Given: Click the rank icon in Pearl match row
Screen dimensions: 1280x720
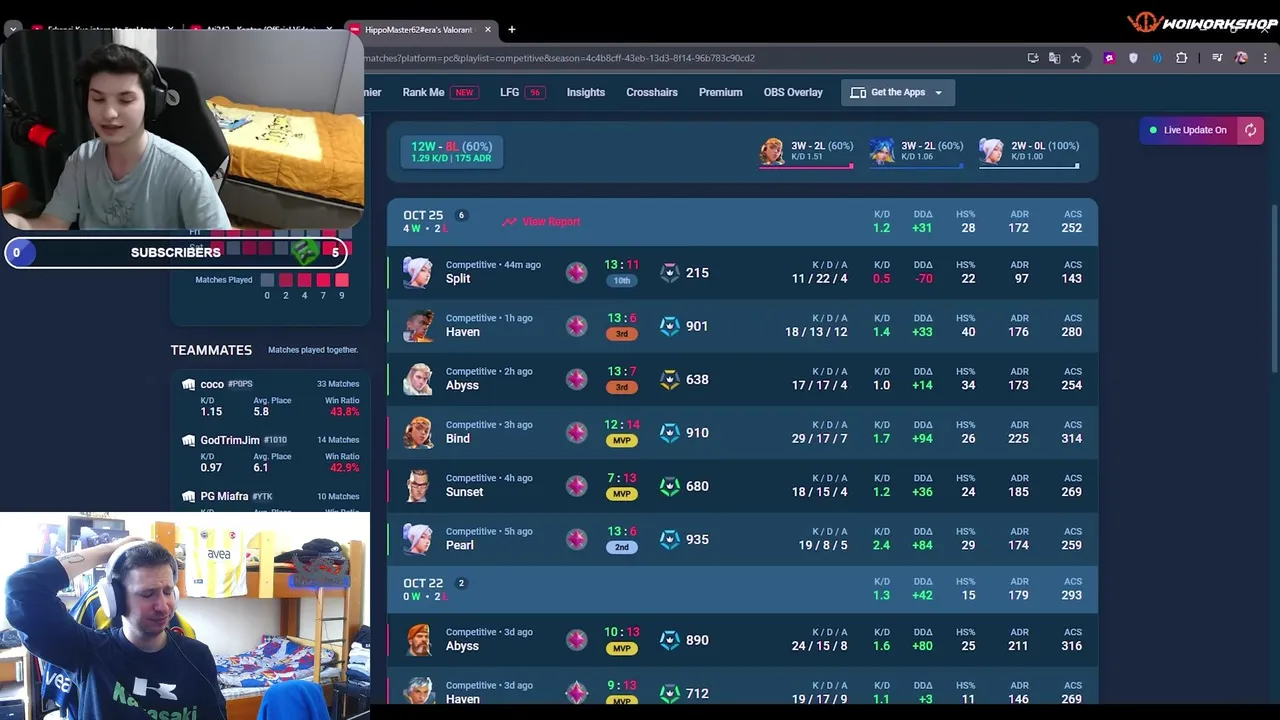Looking at the screenshot, I should 577,539.
